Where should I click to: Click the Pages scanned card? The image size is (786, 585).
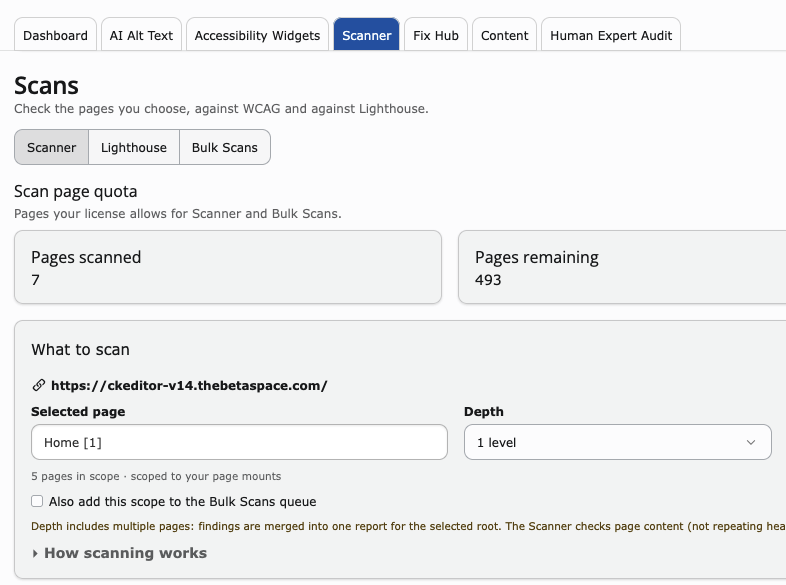(228, 267)
